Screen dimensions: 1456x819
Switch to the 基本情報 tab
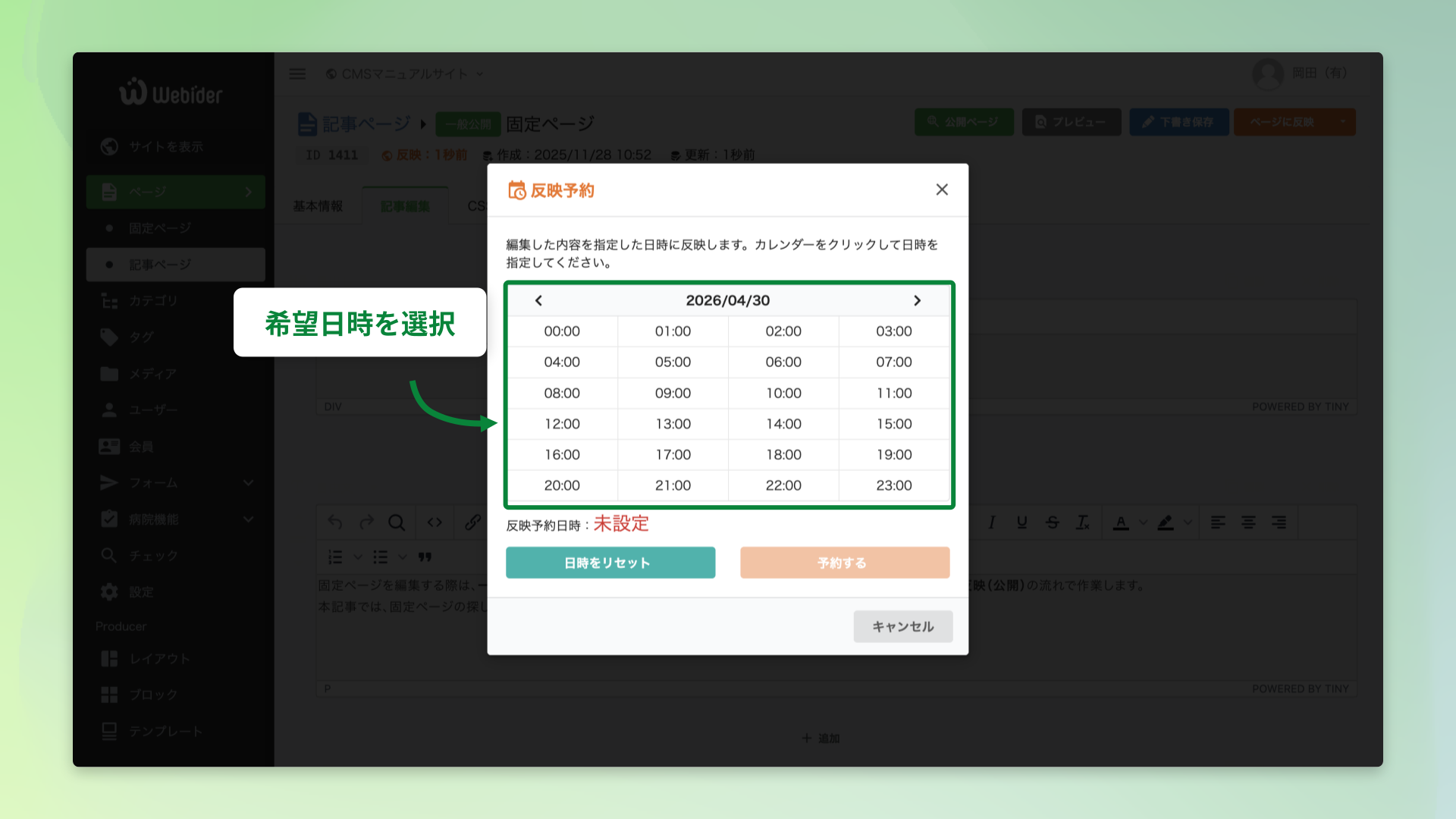(x=318, y=206)
